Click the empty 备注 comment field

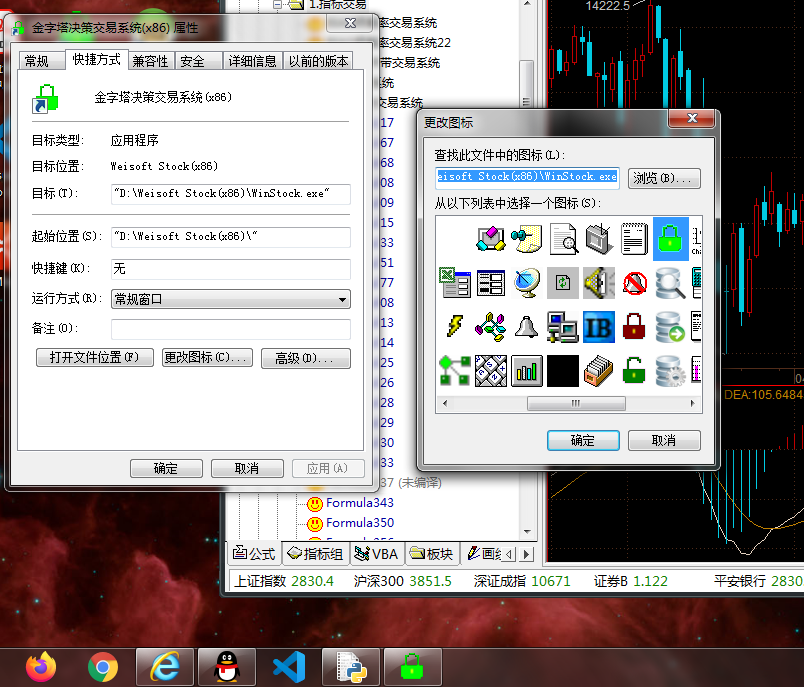point(231,329)
